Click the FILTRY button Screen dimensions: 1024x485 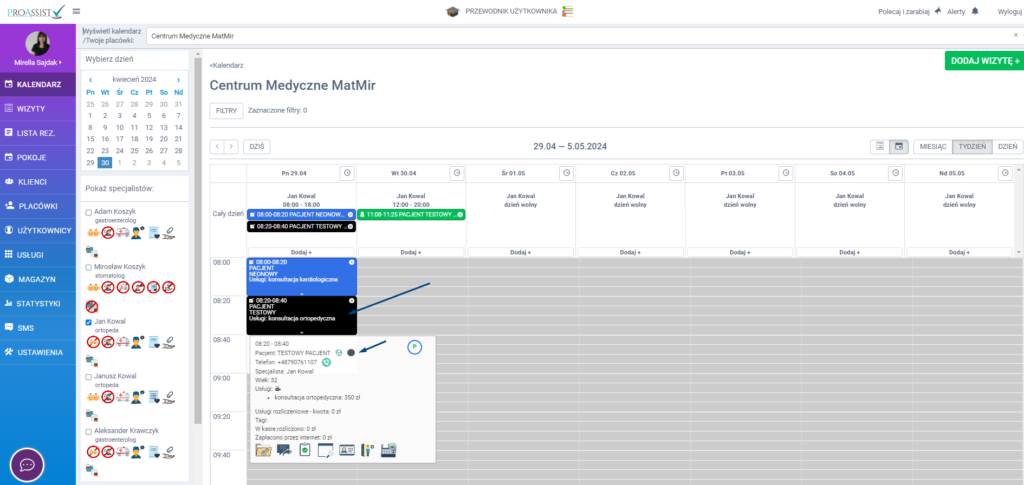(x=225, y=110)
